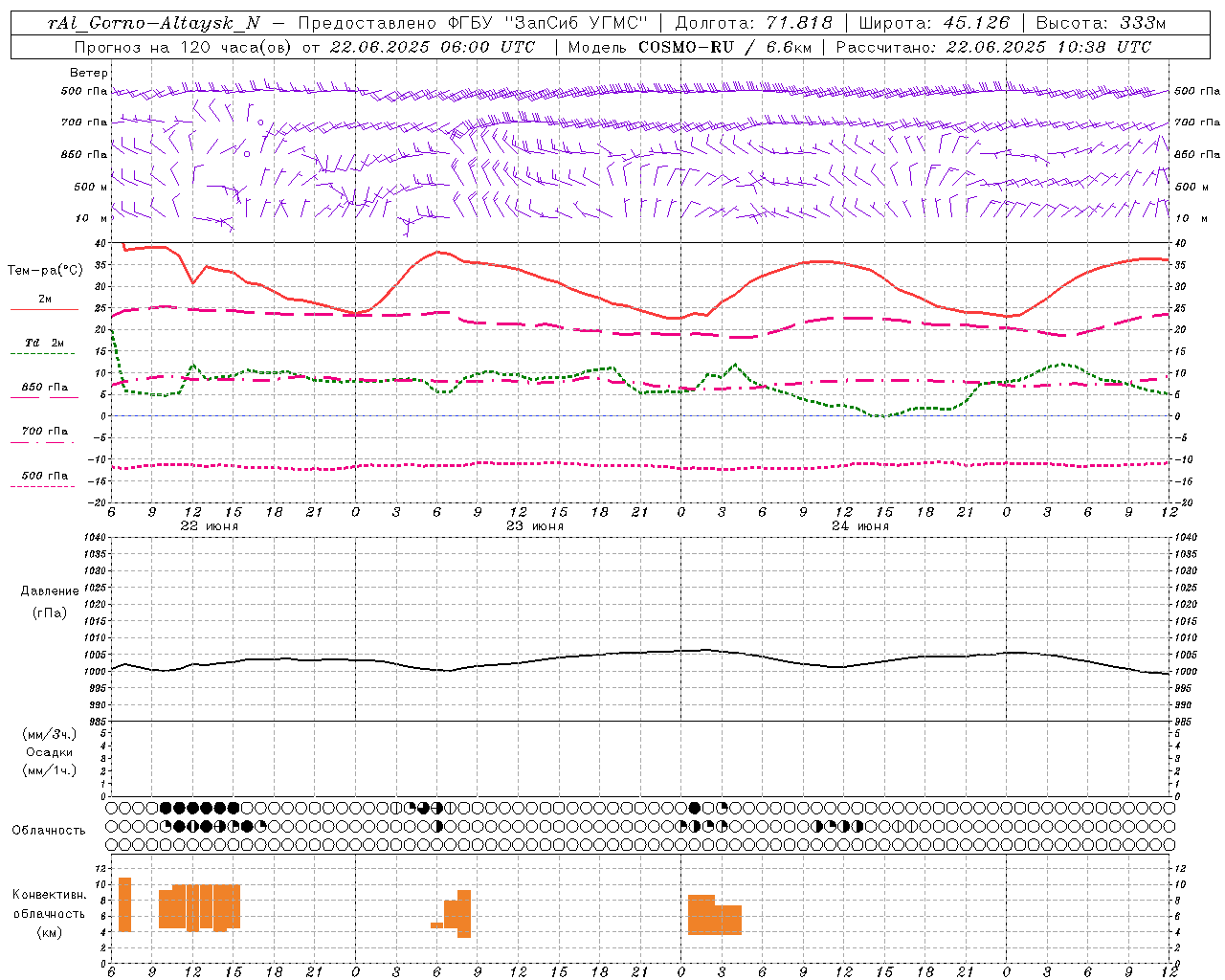1225x980 pixels.
Task: Select the Прогноз на 120 часа(ов) header text
Action: coord(183,47)
